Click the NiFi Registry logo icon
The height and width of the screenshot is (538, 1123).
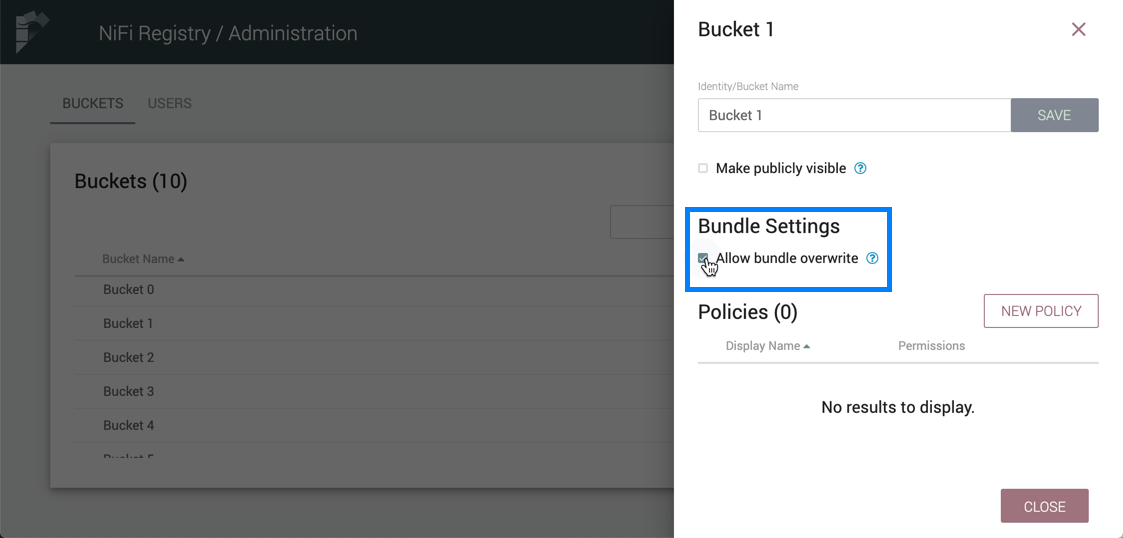click(32, 32)
